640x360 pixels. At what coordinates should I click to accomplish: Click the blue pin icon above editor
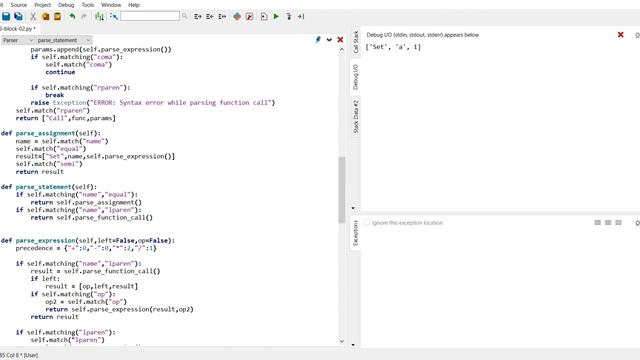[318, 40]
